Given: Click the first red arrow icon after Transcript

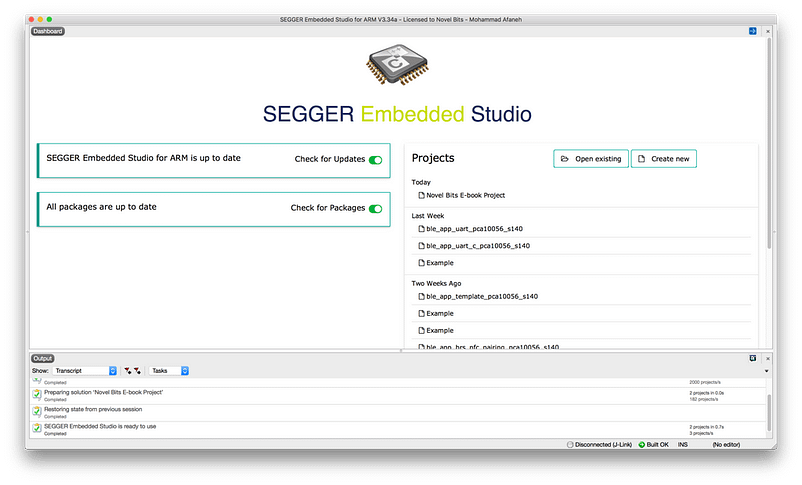Looking at the screenshot, I should (x=127, y=370).
